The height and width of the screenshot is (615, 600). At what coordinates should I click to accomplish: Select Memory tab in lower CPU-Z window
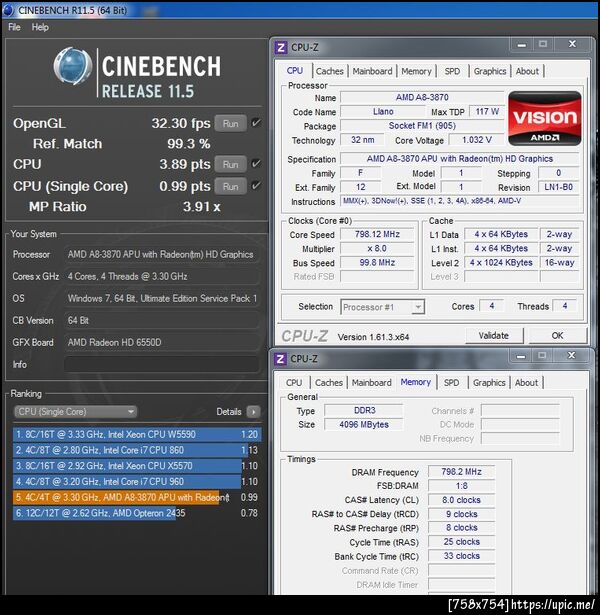pyautogui.click(x=416, y=382)
